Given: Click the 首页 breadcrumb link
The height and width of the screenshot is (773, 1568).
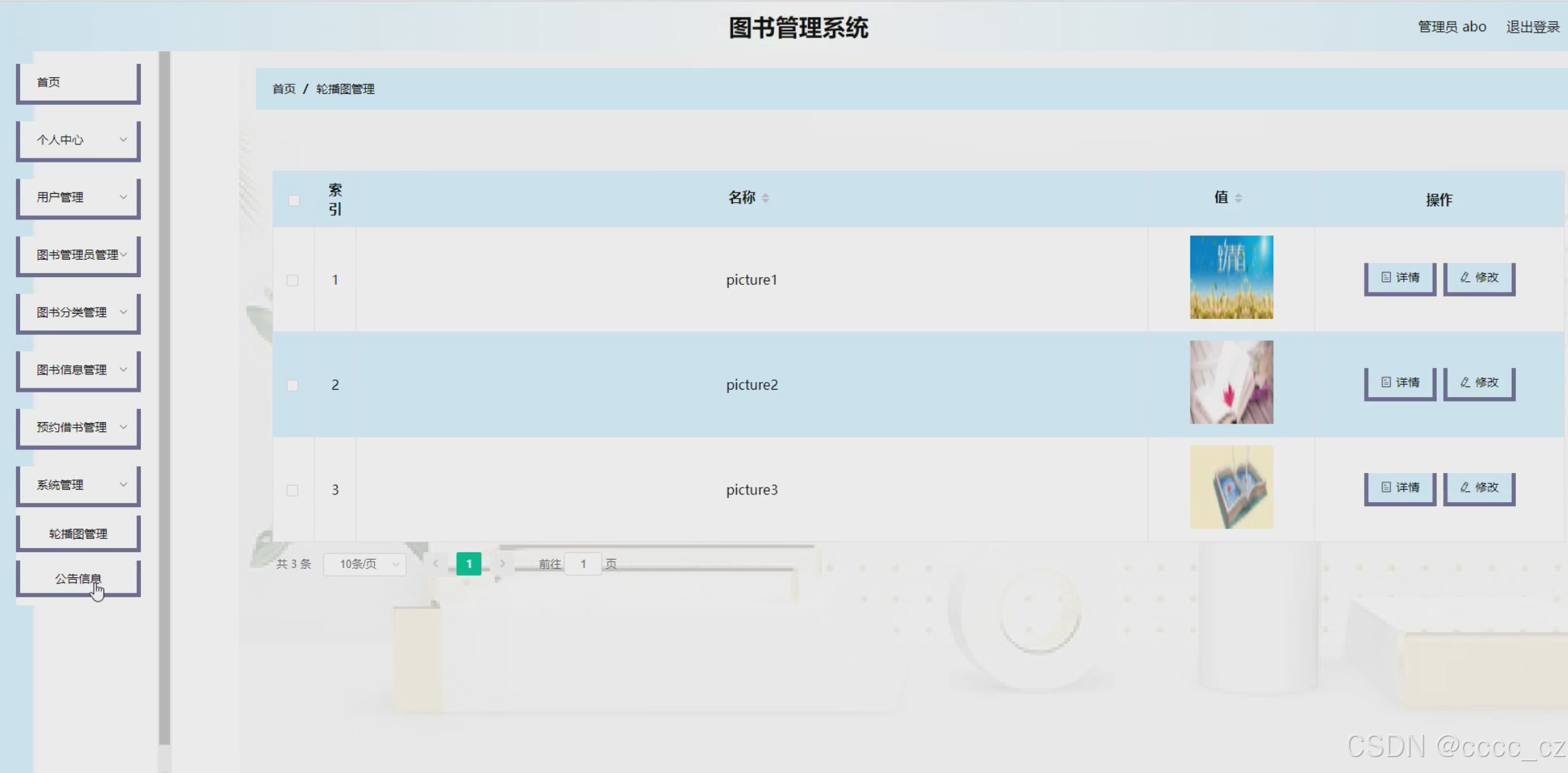Looking at the screenshot, I should [x=283, y=89].
